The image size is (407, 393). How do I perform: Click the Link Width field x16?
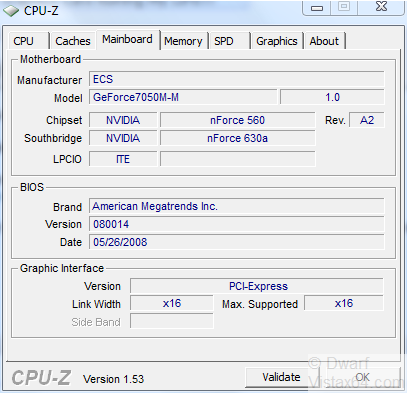[172, 304]
